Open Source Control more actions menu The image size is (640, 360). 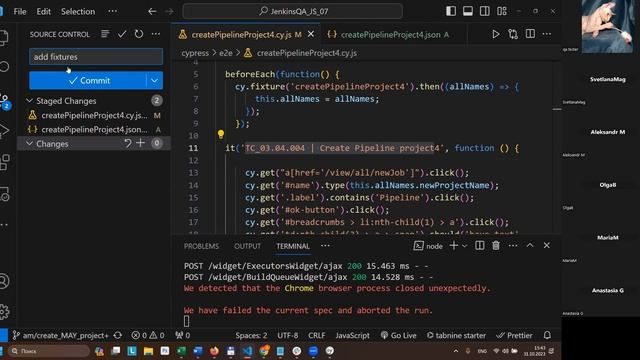tap(156, 34)
